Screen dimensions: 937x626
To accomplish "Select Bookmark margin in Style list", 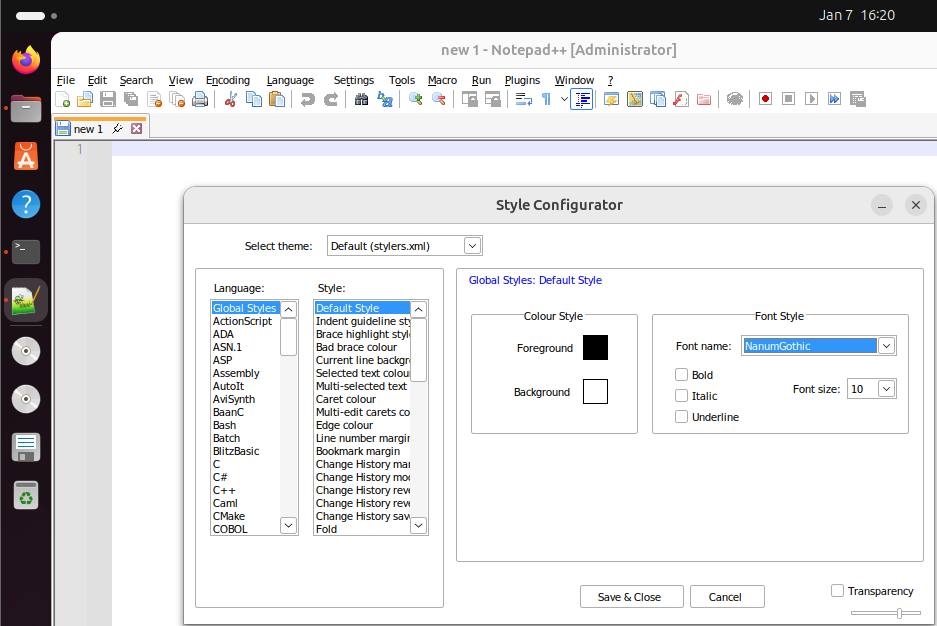I will coord(358,452).
